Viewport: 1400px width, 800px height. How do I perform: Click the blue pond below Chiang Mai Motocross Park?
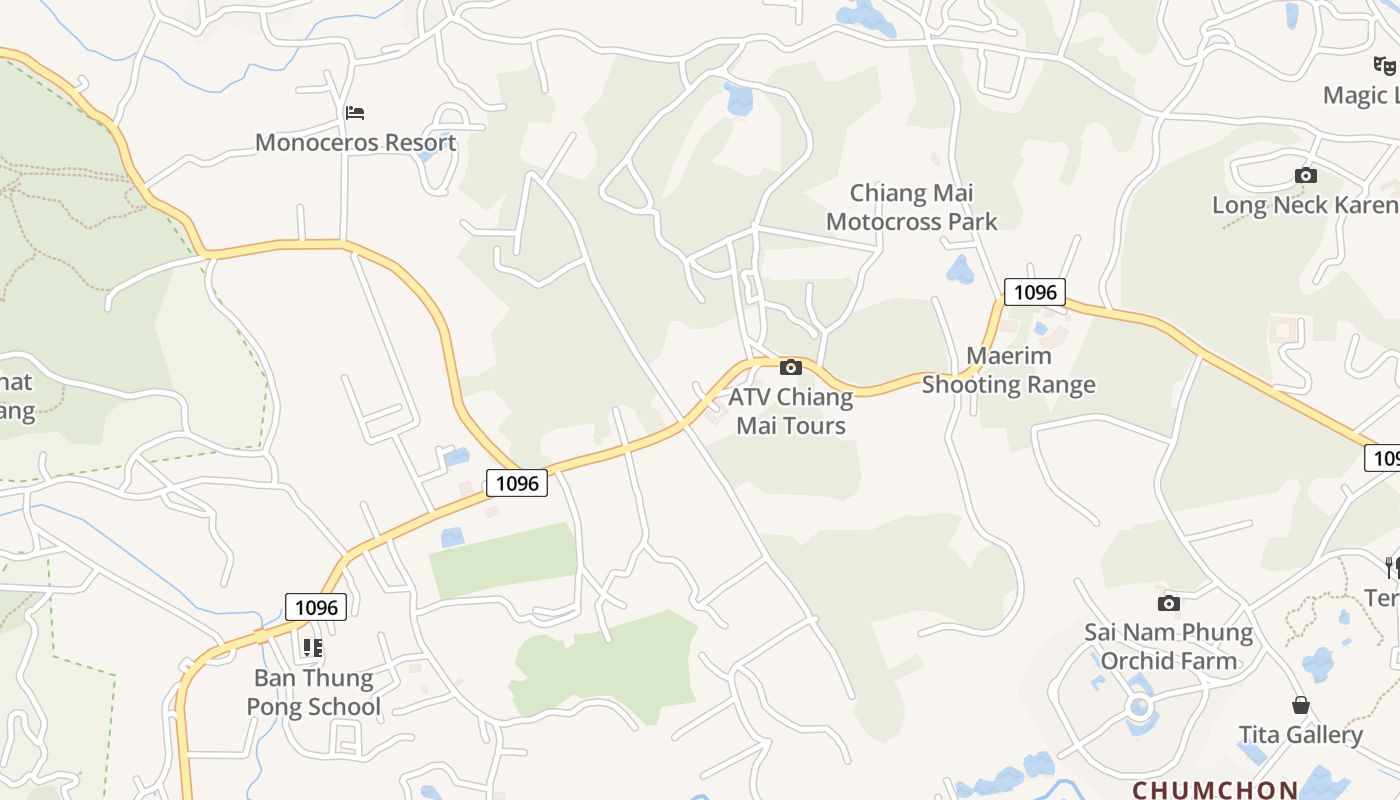click(960, 269)
